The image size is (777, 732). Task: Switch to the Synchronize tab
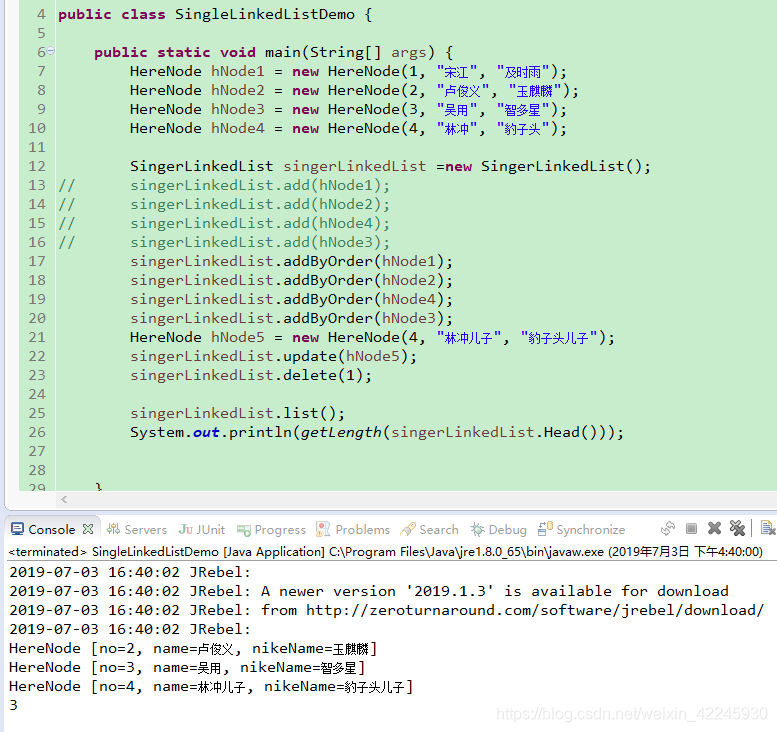[582, 529]
